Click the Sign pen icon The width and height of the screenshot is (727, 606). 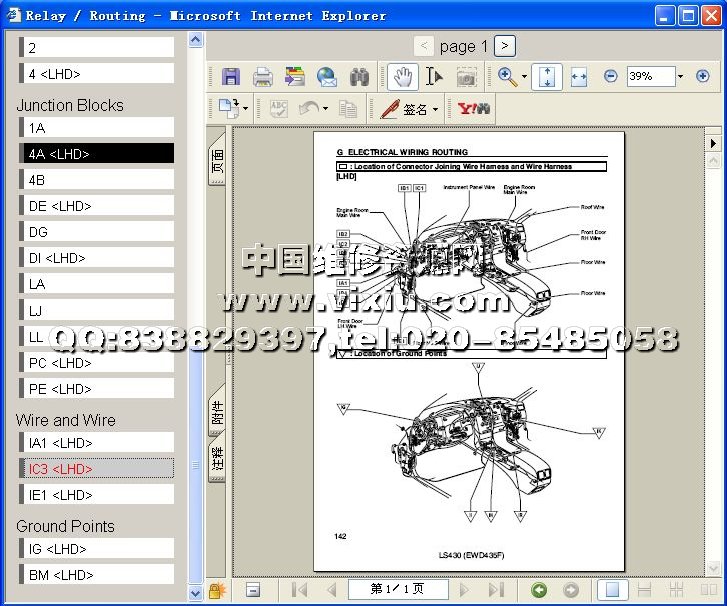pyautogui.click(x=390, y=109)
